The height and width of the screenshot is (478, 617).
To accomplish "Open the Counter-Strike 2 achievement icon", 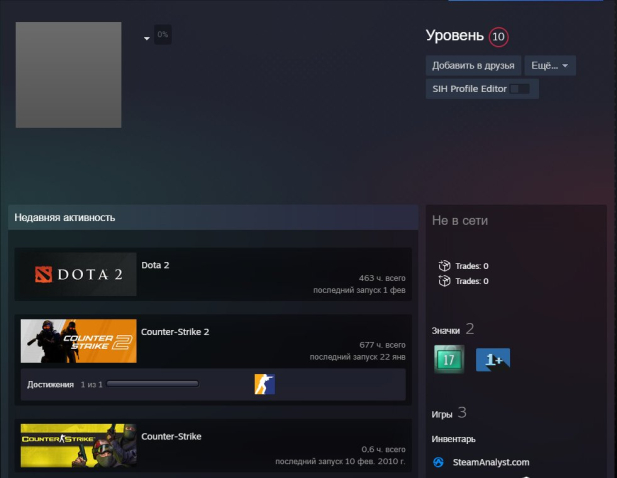I will 264,384.
